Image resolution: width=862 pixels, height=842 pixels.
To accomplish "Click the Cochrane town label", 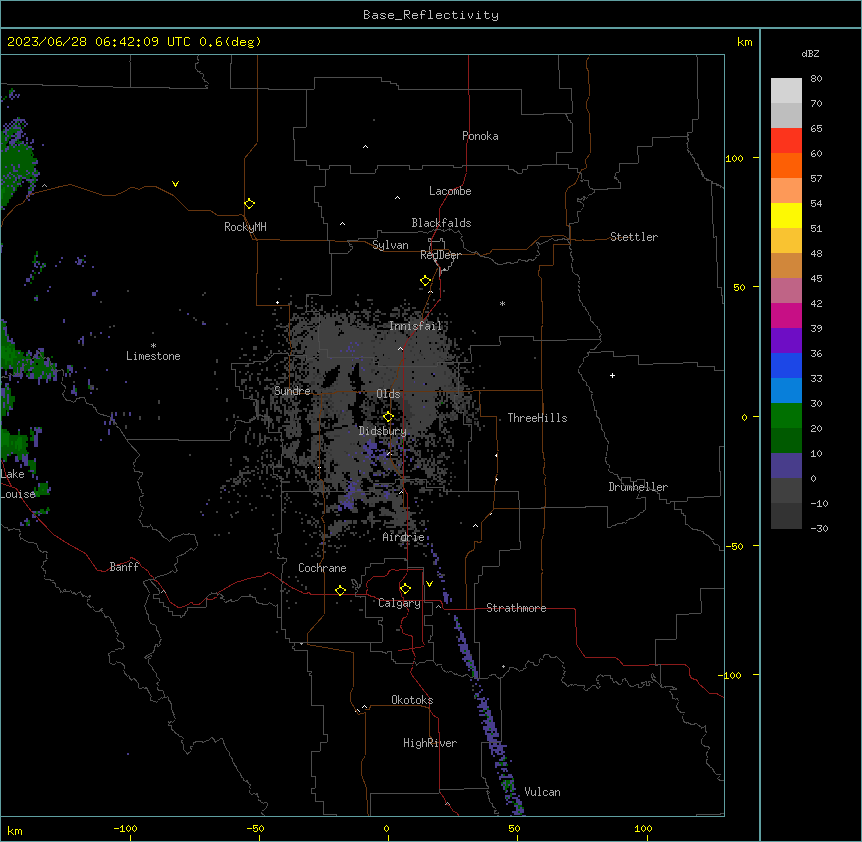I will pos(322,568).
